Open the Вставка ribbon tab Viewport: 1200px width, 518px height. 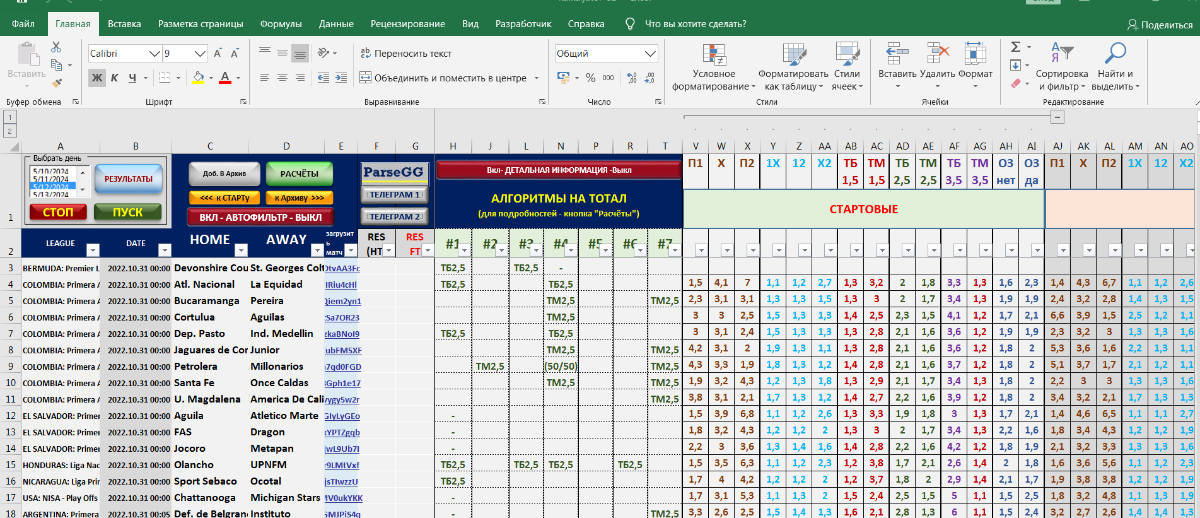click(124, 23)
